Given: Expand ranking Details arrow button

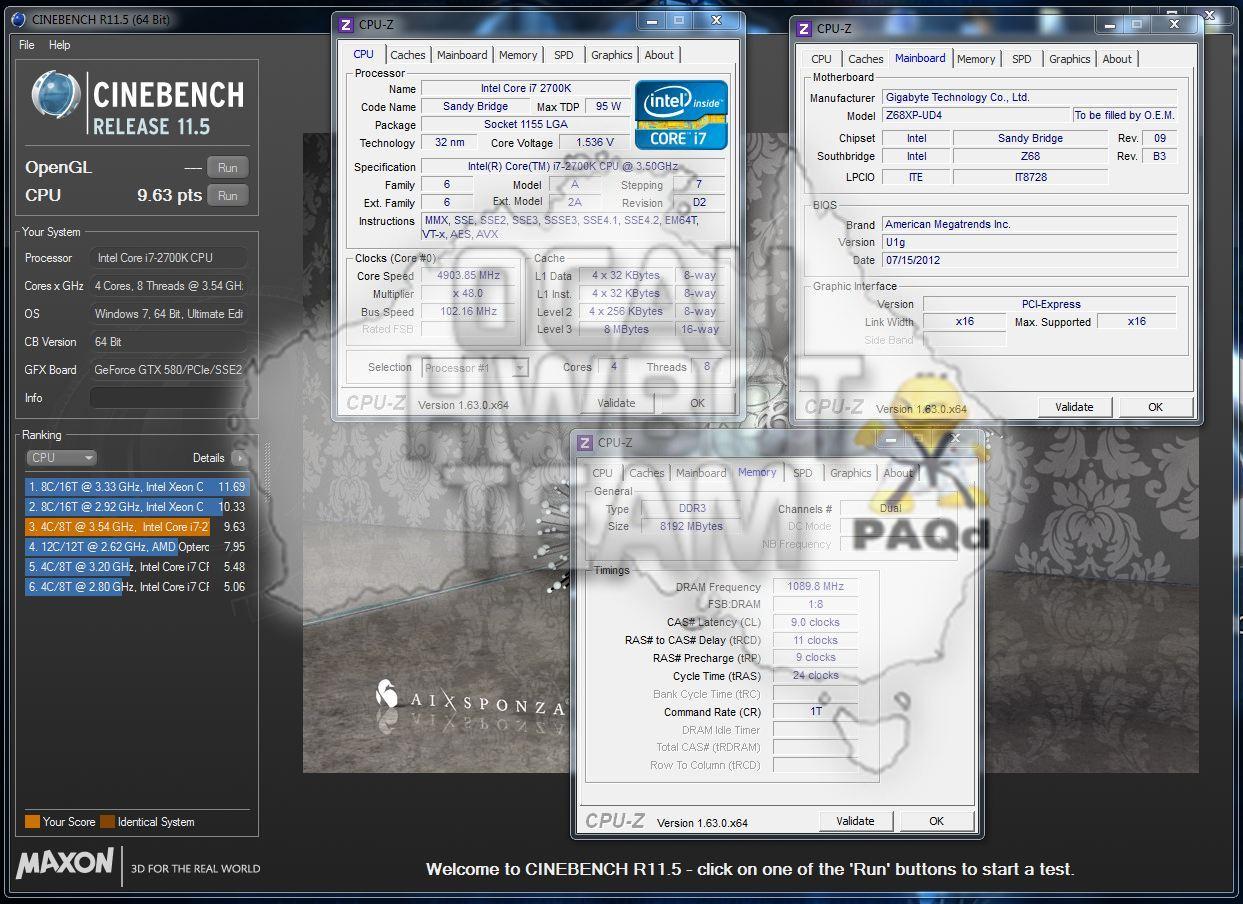Looking at the screenshot, I should (239, 458).
